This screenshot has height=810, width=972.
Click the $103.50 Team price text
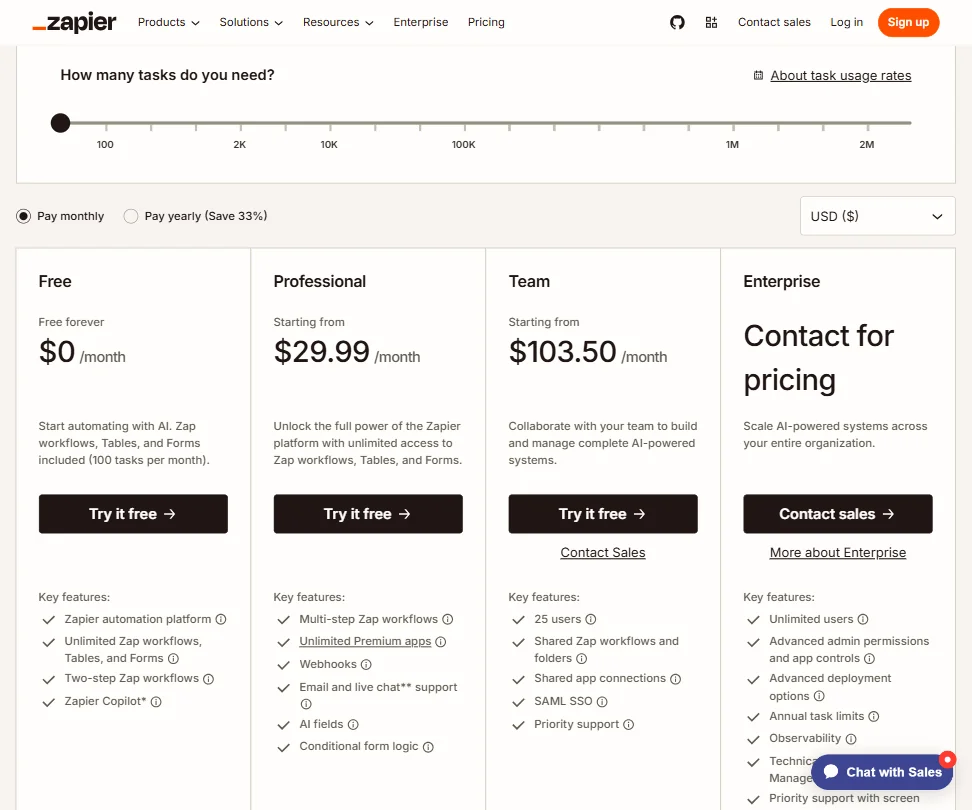coord(563,352)
